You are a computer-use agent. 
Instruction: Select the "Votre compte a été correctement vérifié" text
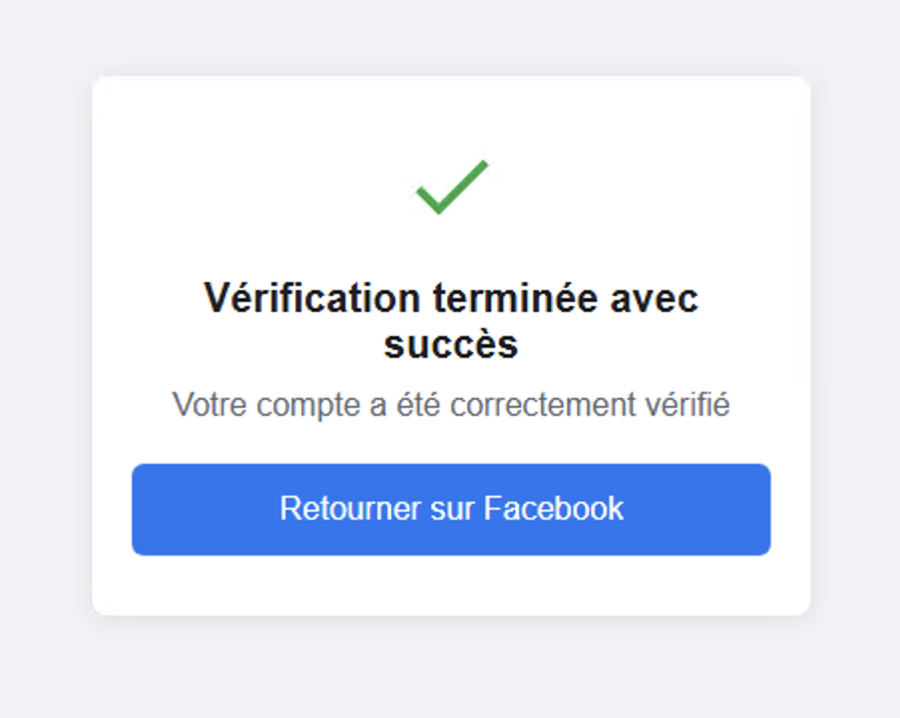(x=451, y=405)
